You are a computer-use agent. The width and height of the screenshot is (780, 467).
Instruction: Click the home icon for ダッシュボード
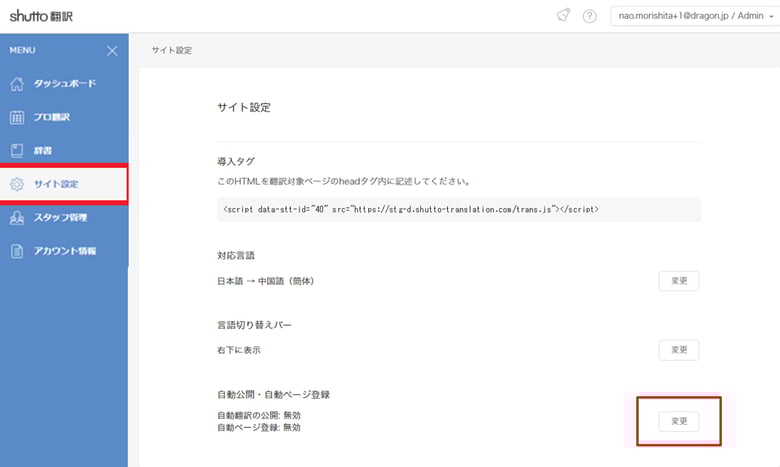[17, 84]
